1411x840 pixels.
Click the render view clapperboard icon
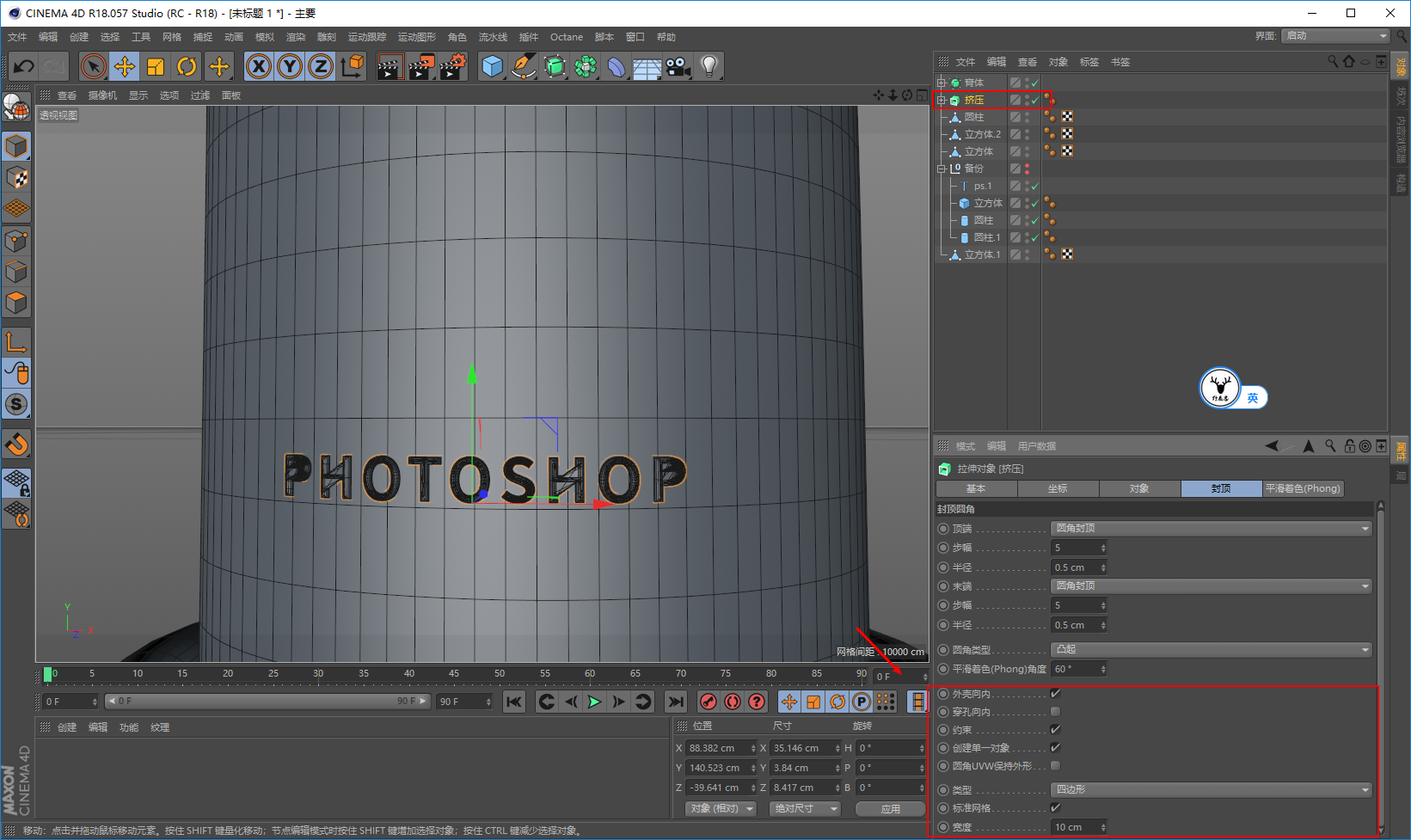click(x=390, y=66)
